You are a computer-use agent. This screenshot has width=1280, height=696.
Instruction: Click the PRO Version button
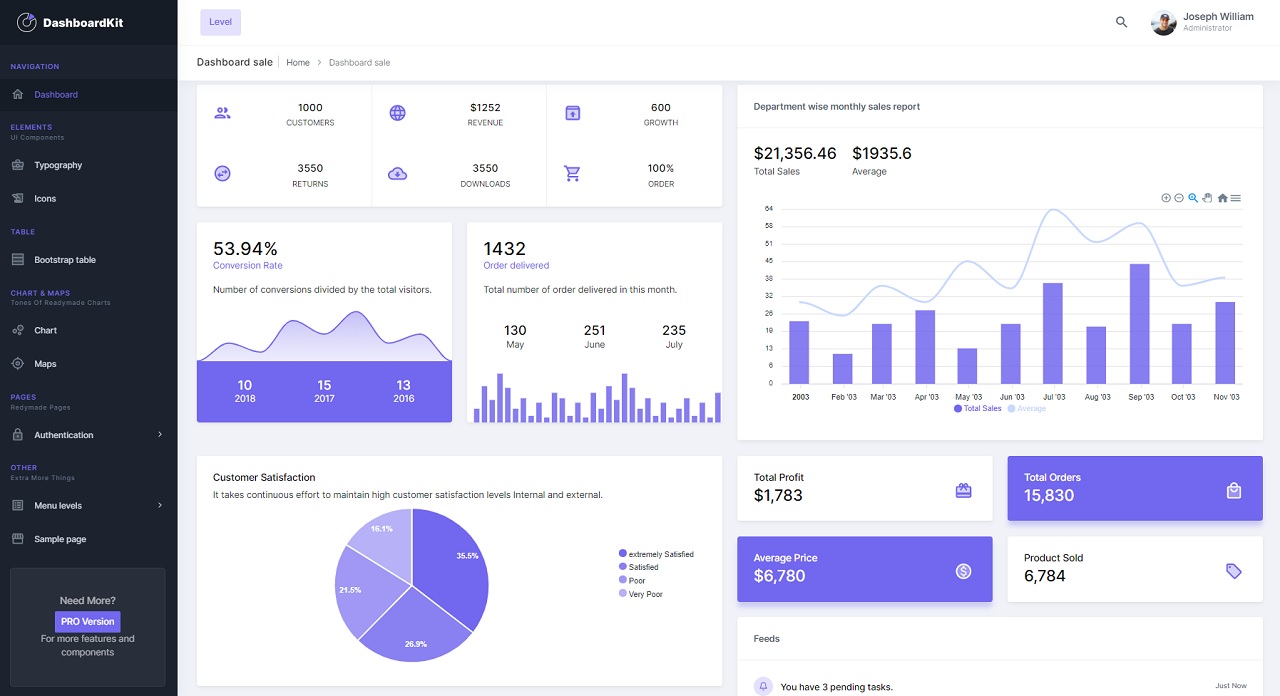[x=87, y=621]
